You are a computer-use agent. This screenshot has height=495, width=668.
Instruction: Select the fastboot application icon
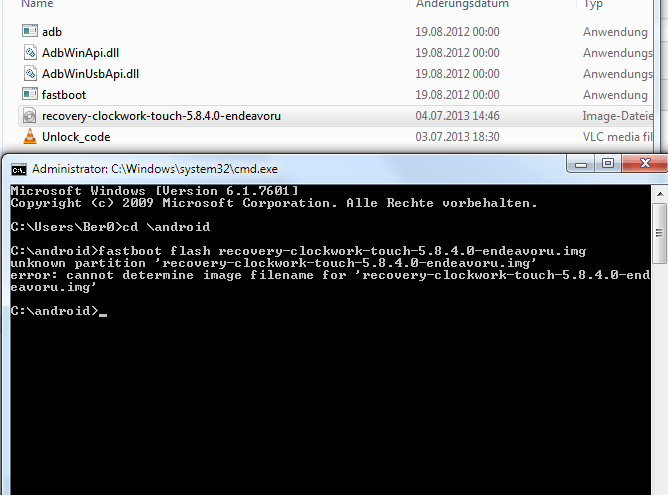point(29,94)
